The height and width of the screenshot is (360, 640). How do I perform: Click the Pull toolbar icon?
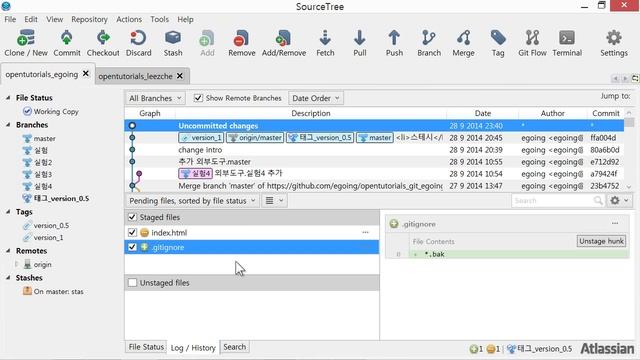click(x=360, y=38)
